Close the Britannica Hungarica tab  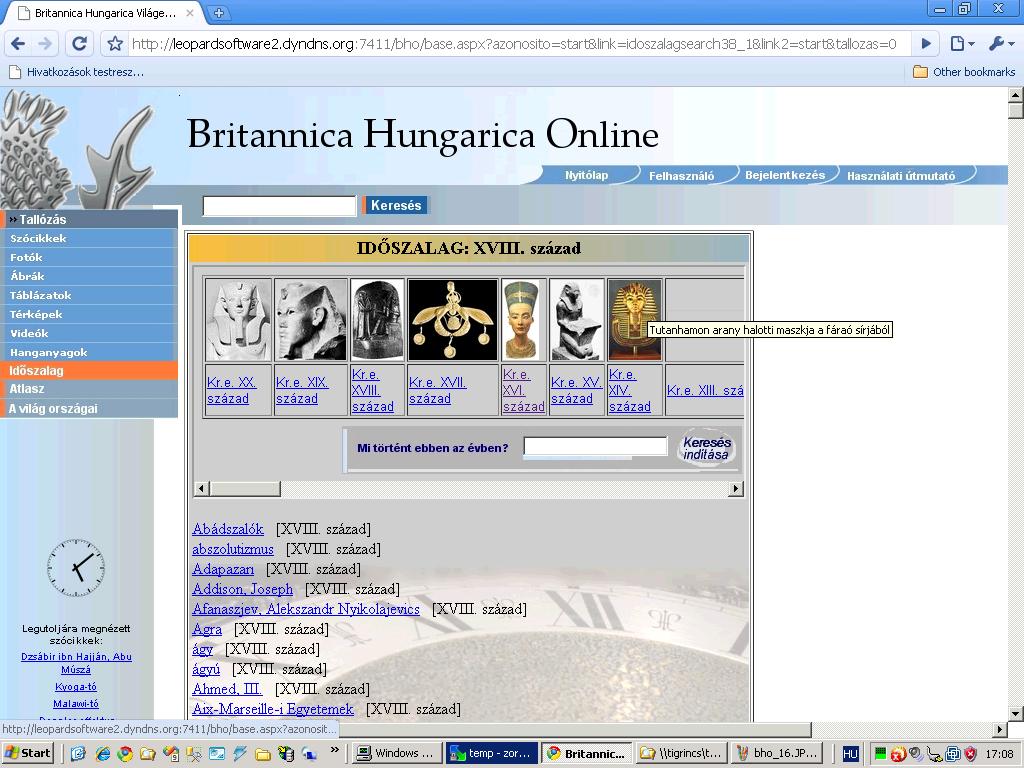click(189, 12)
